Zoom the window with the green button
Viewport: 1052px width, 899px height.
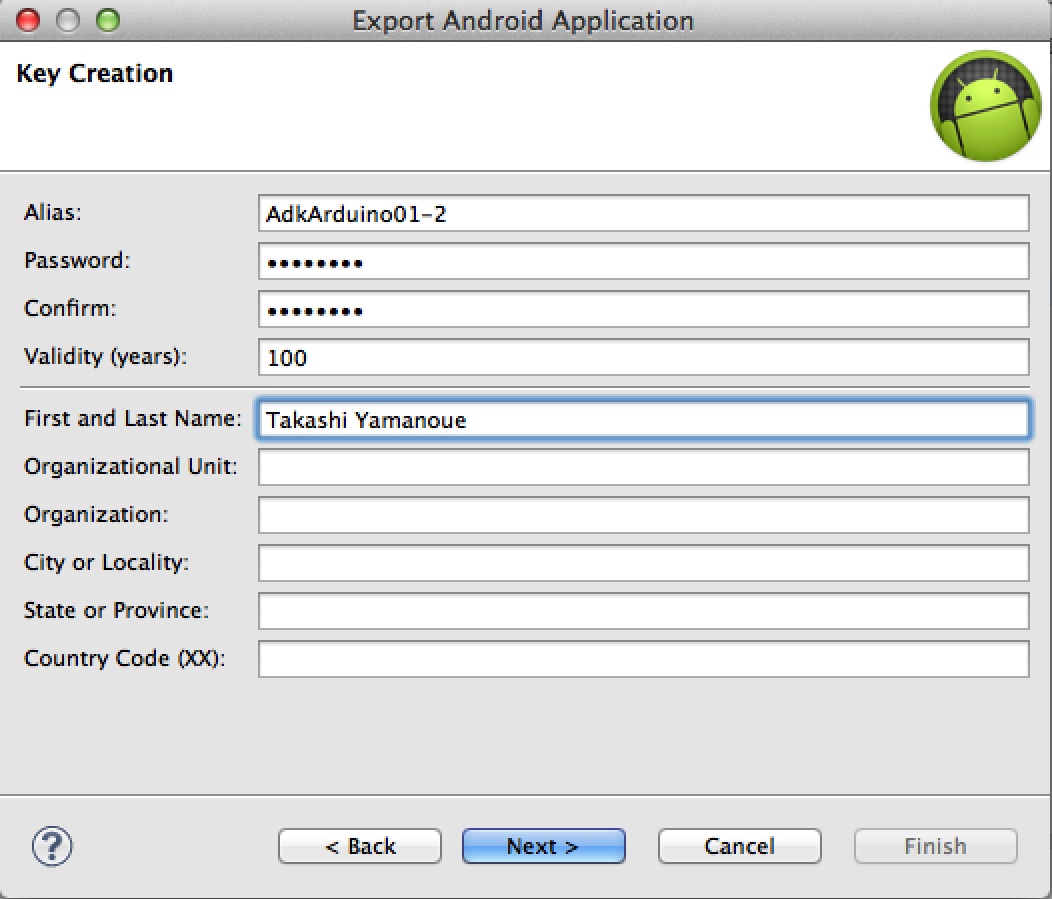point(105,20)
